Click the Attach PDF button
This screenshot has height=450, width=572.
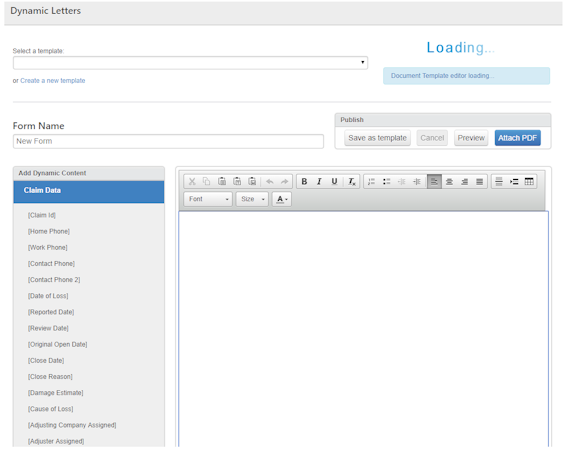pos(517,138)
